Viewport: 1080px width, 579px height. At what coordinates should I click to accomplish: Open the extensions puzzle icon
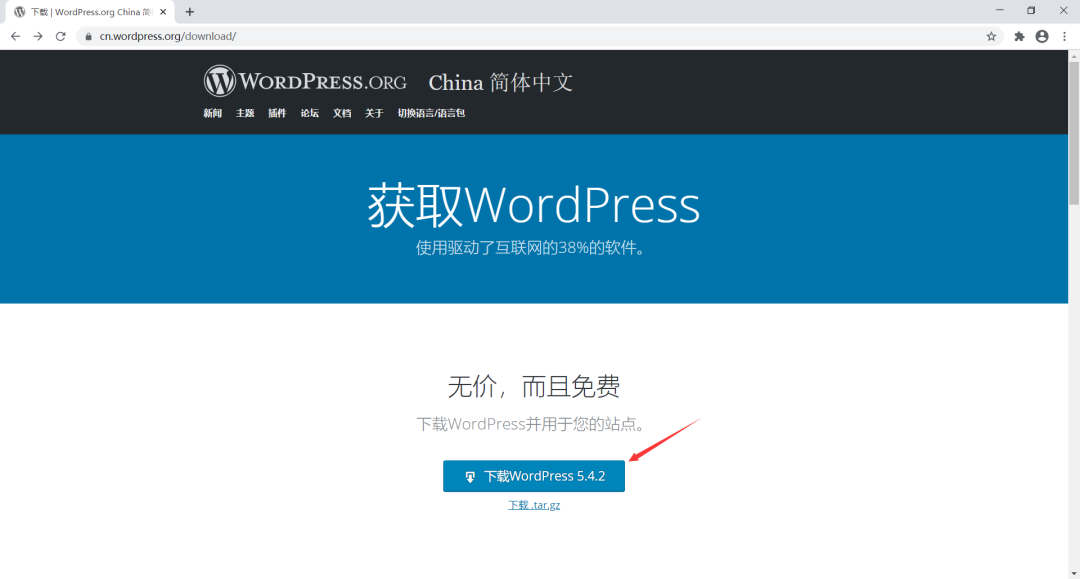click(x=1019, y=36)
